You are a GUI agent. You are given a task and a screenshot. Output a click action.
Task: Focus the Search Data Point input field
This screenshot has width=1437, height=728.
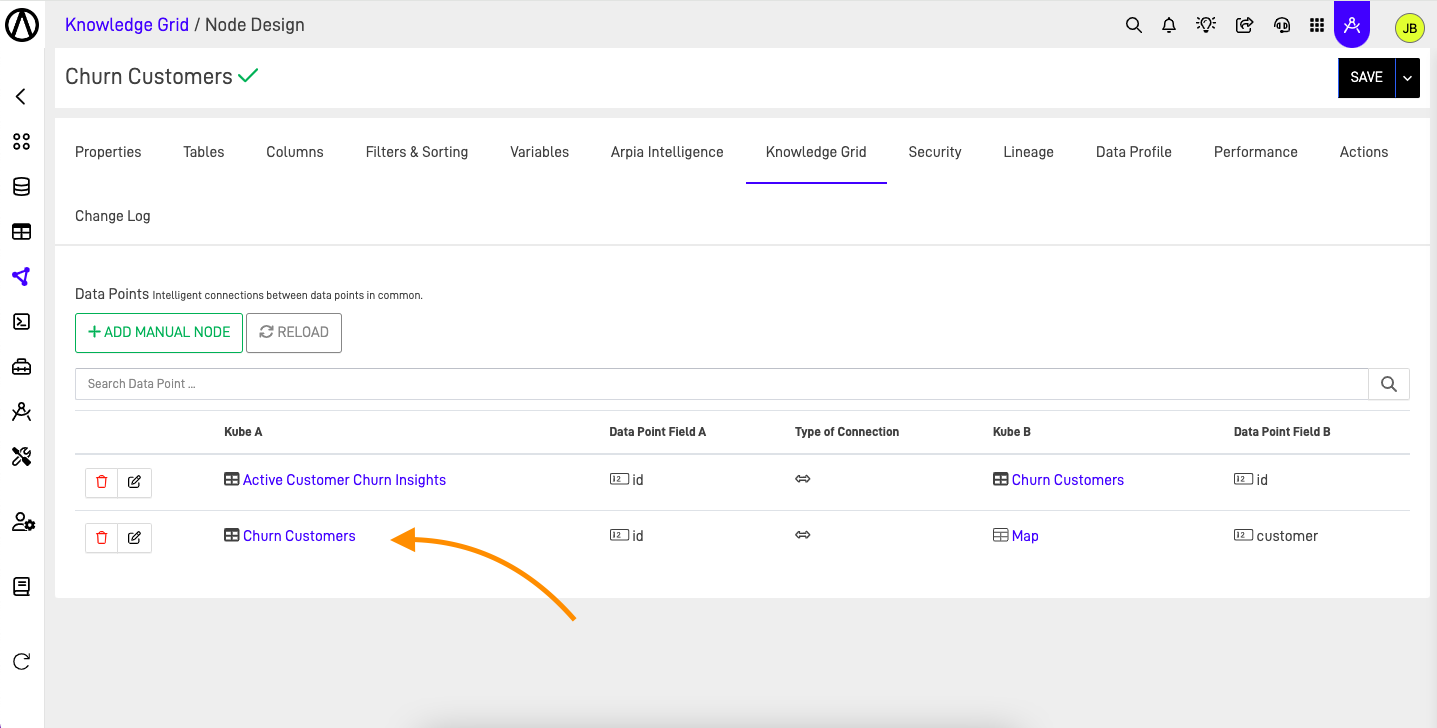point(722,384)
